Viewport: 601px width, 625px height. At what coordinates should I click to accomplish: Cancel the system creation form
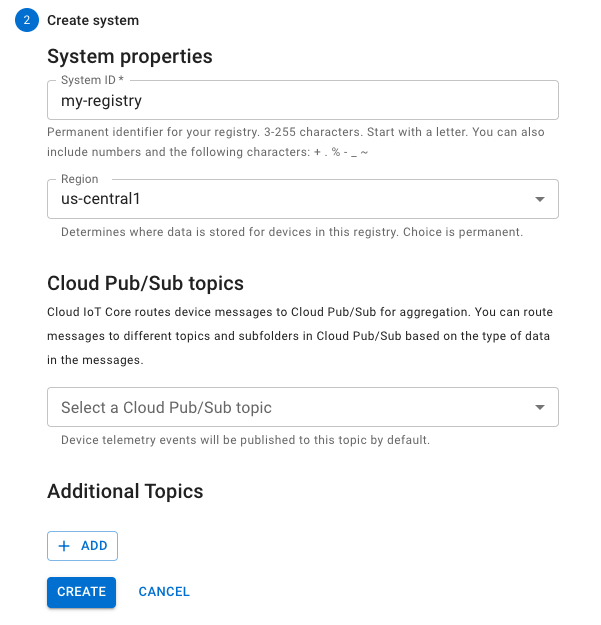[164, 592]
